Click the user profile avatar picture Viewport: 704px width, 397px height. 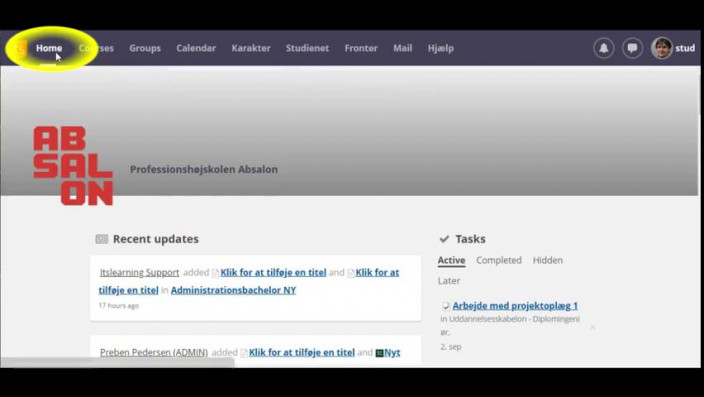(661, 48)
